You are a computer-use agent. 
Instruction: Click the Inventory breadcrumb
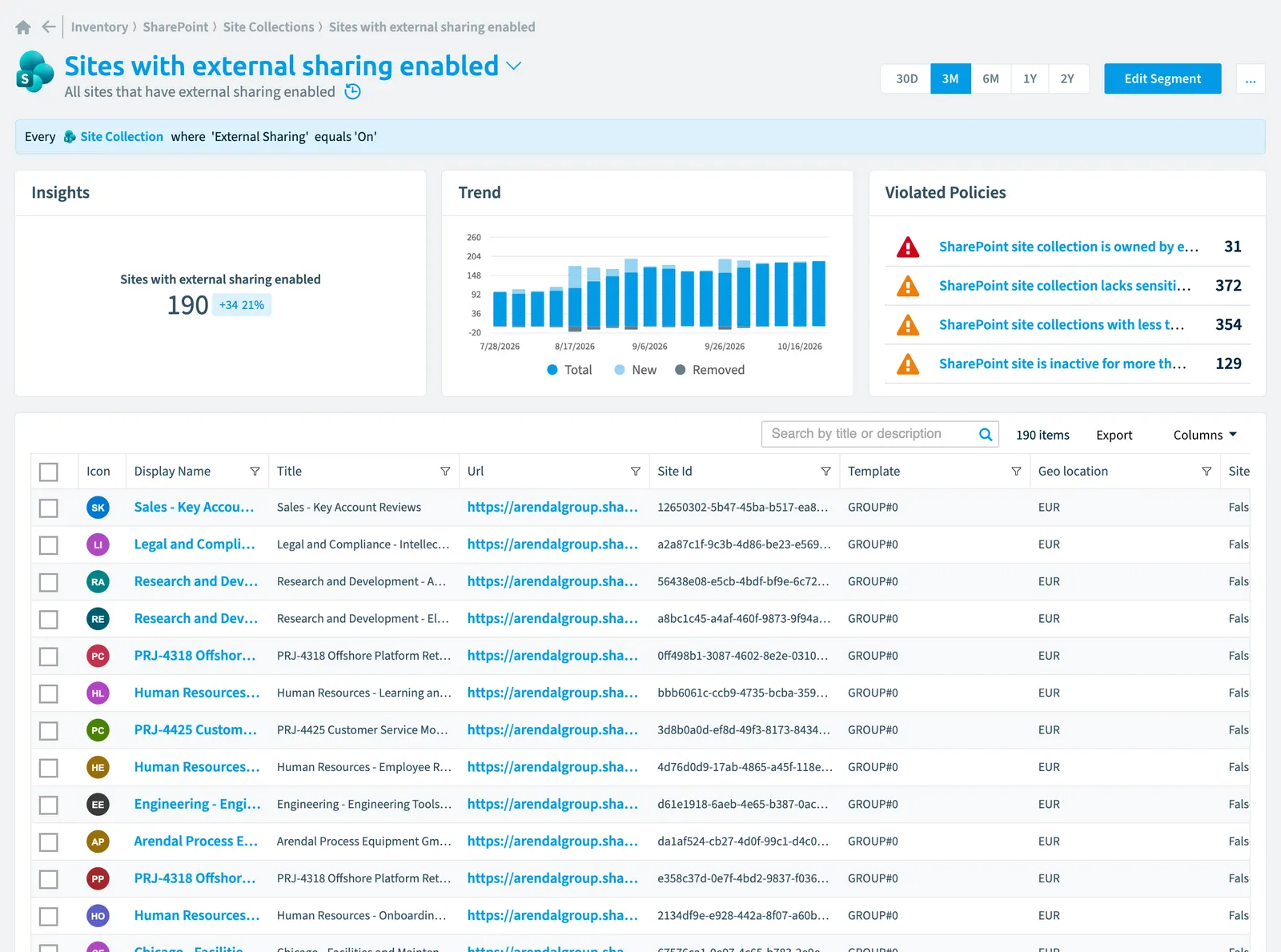click(x=99, y=27)
